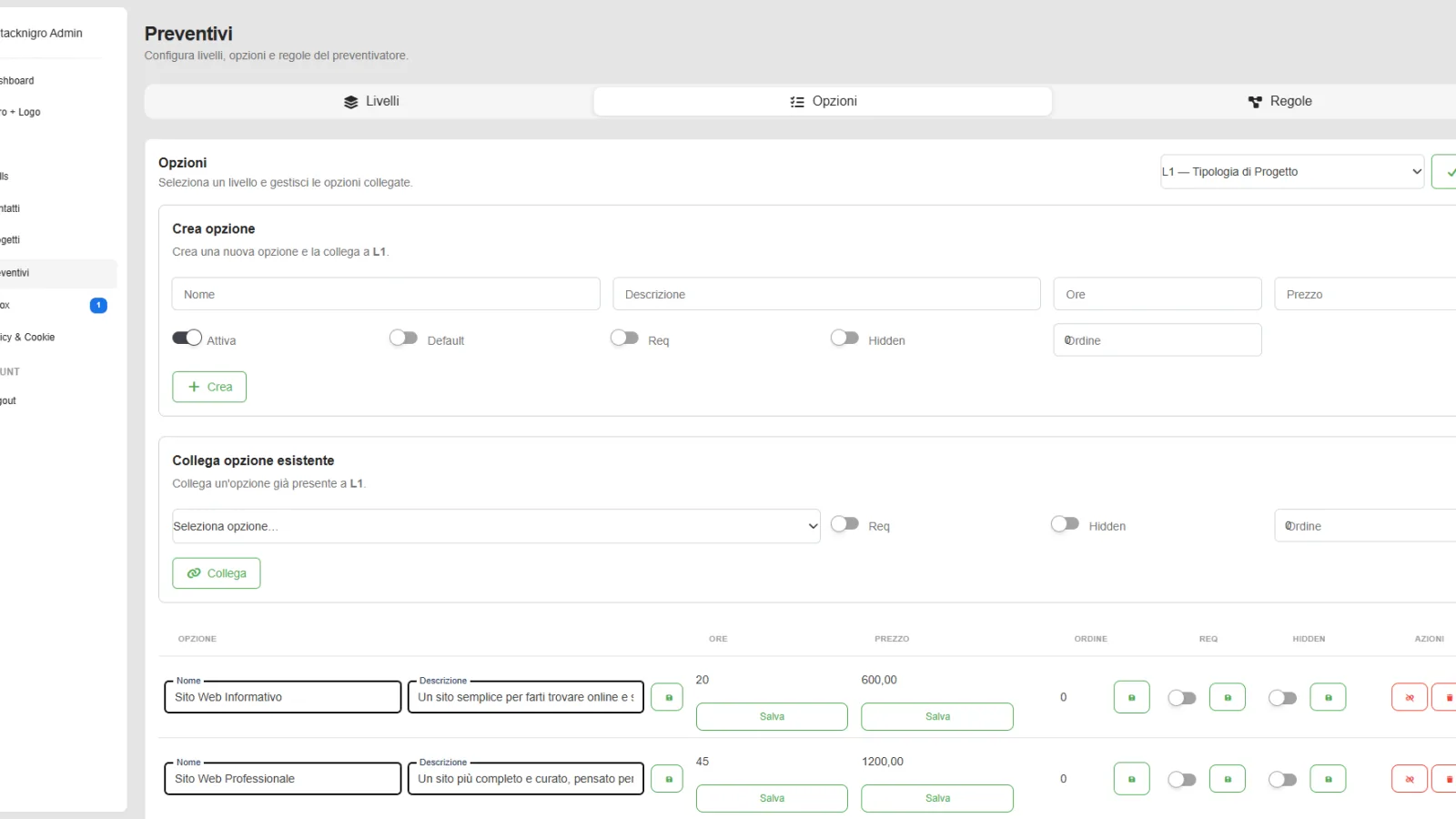This screenshot has height=819, width=1456.
Task: Click the Crea button
Action: (209, 387)
